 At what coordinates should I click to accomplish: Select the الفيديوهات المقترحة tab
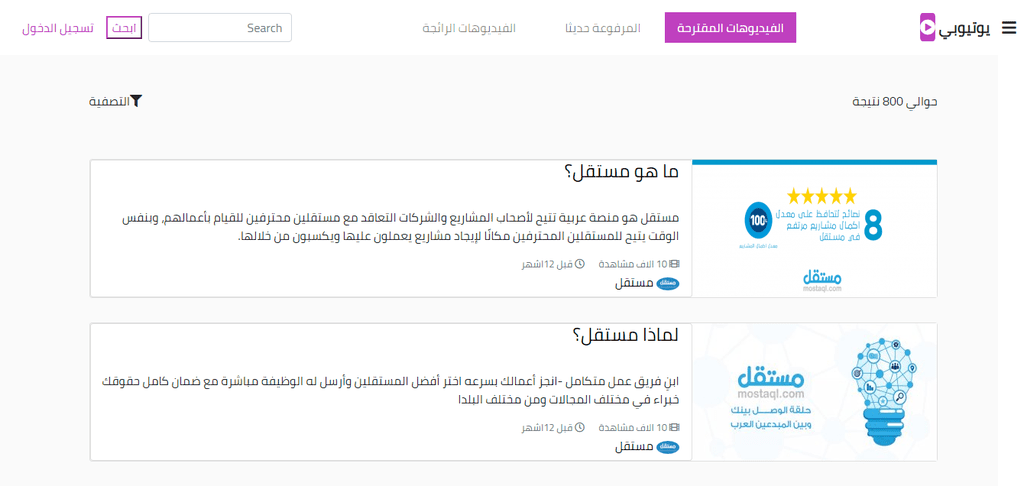[730, 27]
